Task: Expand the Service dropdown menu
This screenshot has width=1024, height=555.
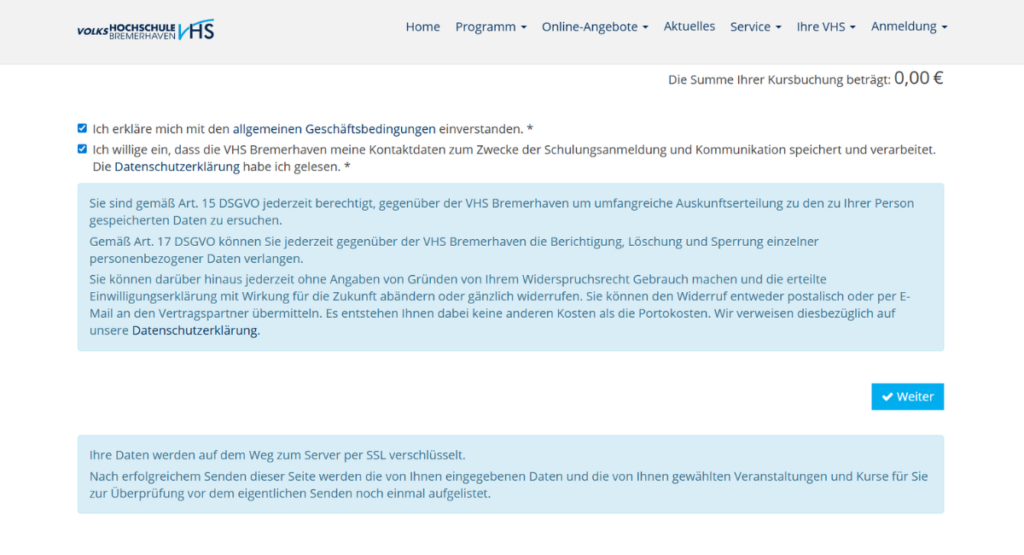Action: click(755, 27)
